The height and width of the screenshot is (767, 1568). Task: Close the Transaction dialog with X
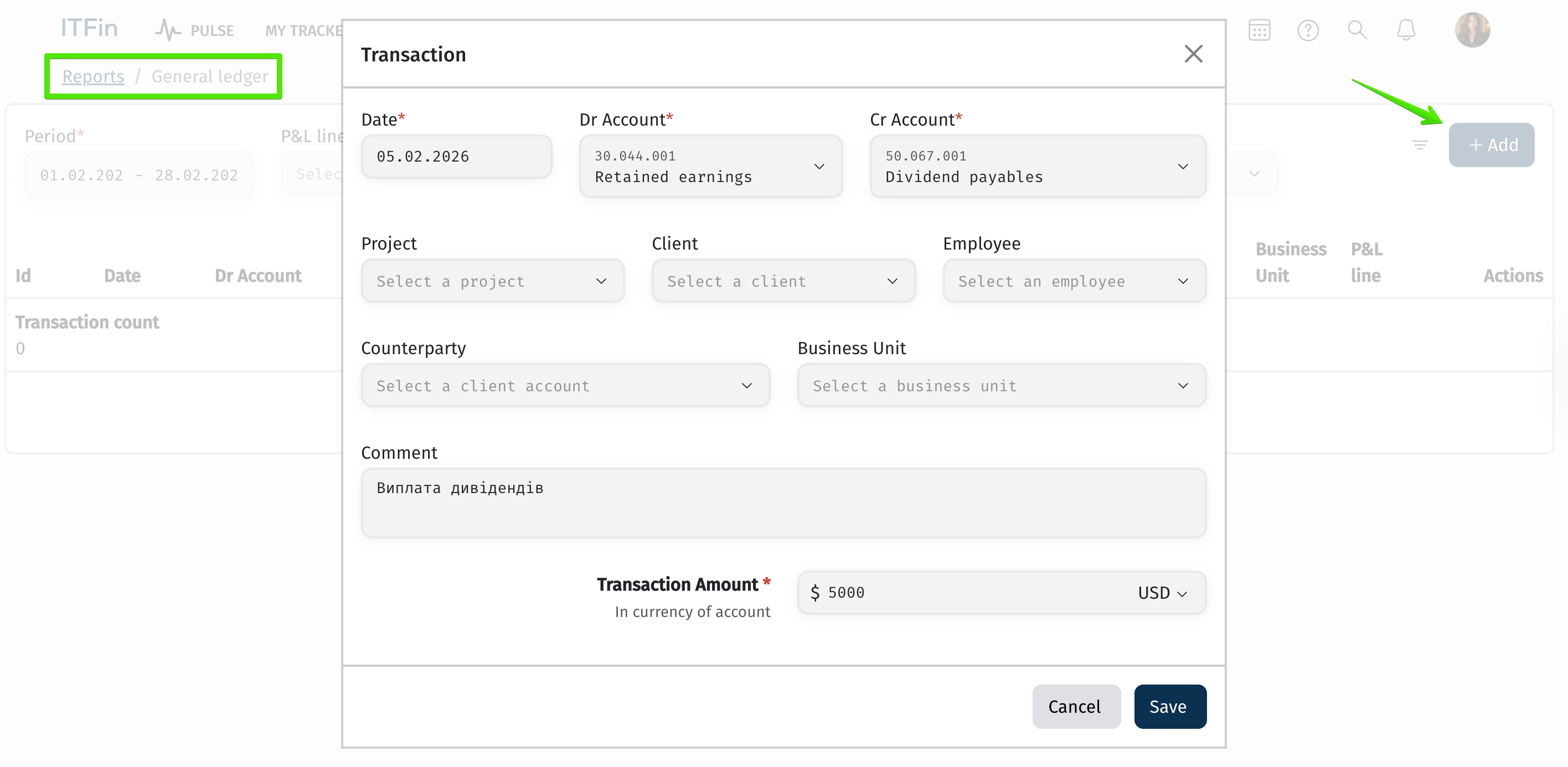(x=1193, y=54)
